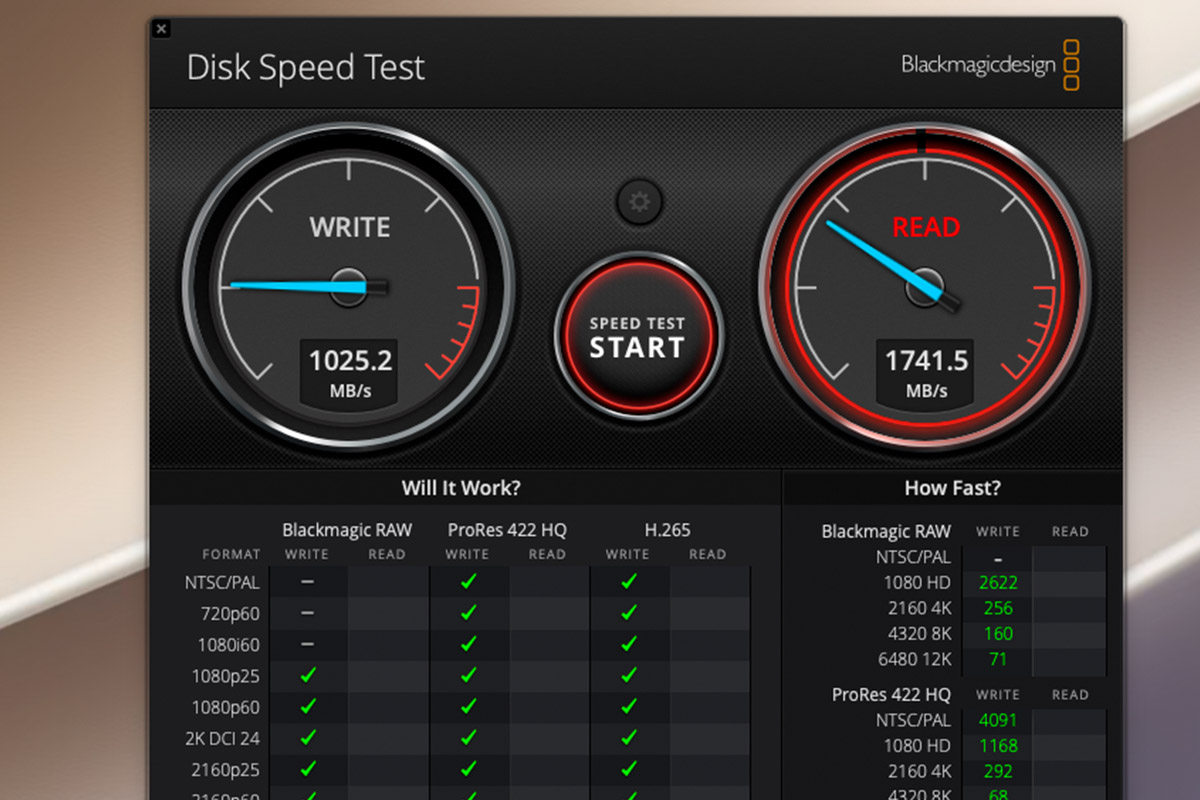Image resolution: width=1200 pixels, height=800 pixels.
Task: Click the "How Fast?" heading
Action: tap(952, 488)
